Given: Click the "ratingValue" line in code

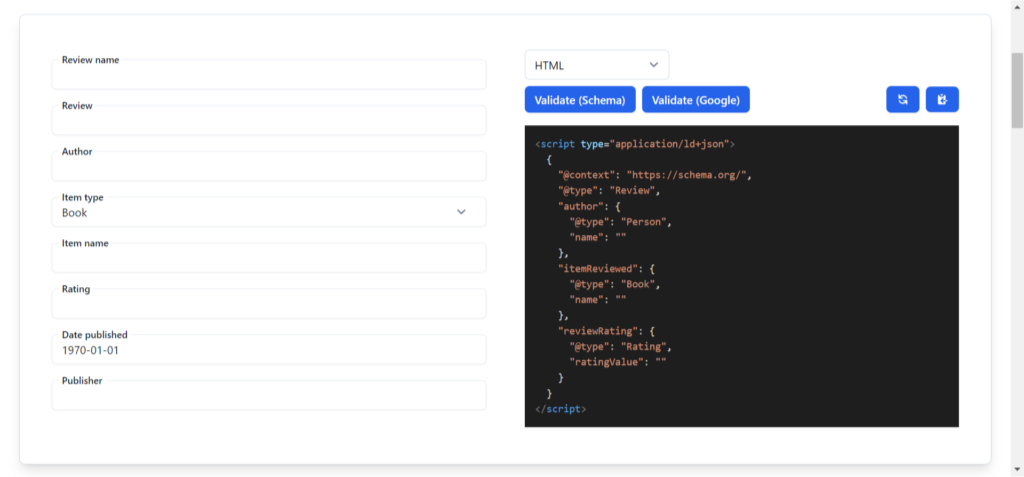Looking at the screenshot, I should point(618,362).
